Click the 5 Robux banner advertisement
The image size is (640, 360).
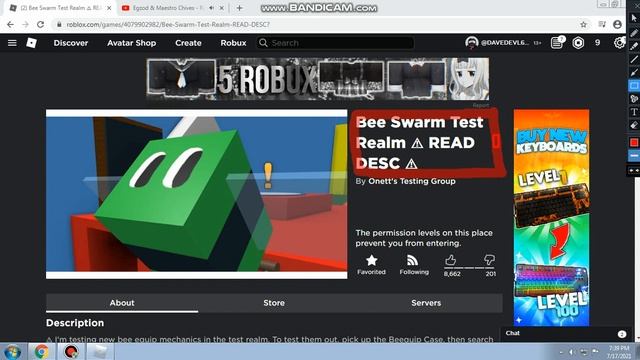click(318, 79)
